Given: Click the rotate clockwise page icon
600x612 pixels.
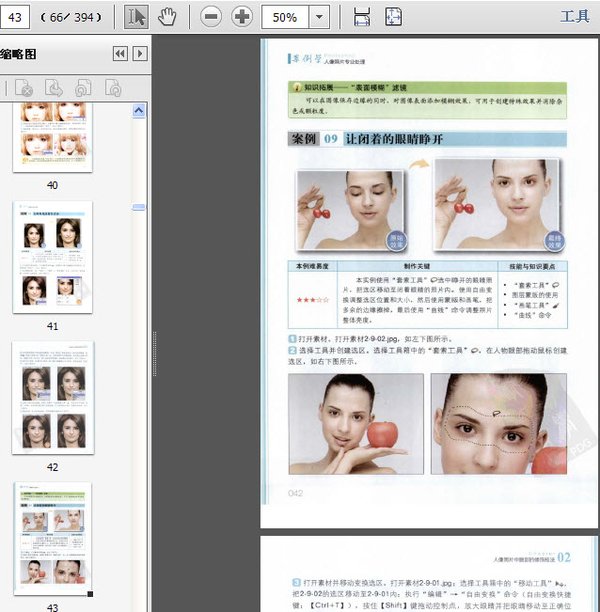Looking at the screenshot, I should (113, 88).
